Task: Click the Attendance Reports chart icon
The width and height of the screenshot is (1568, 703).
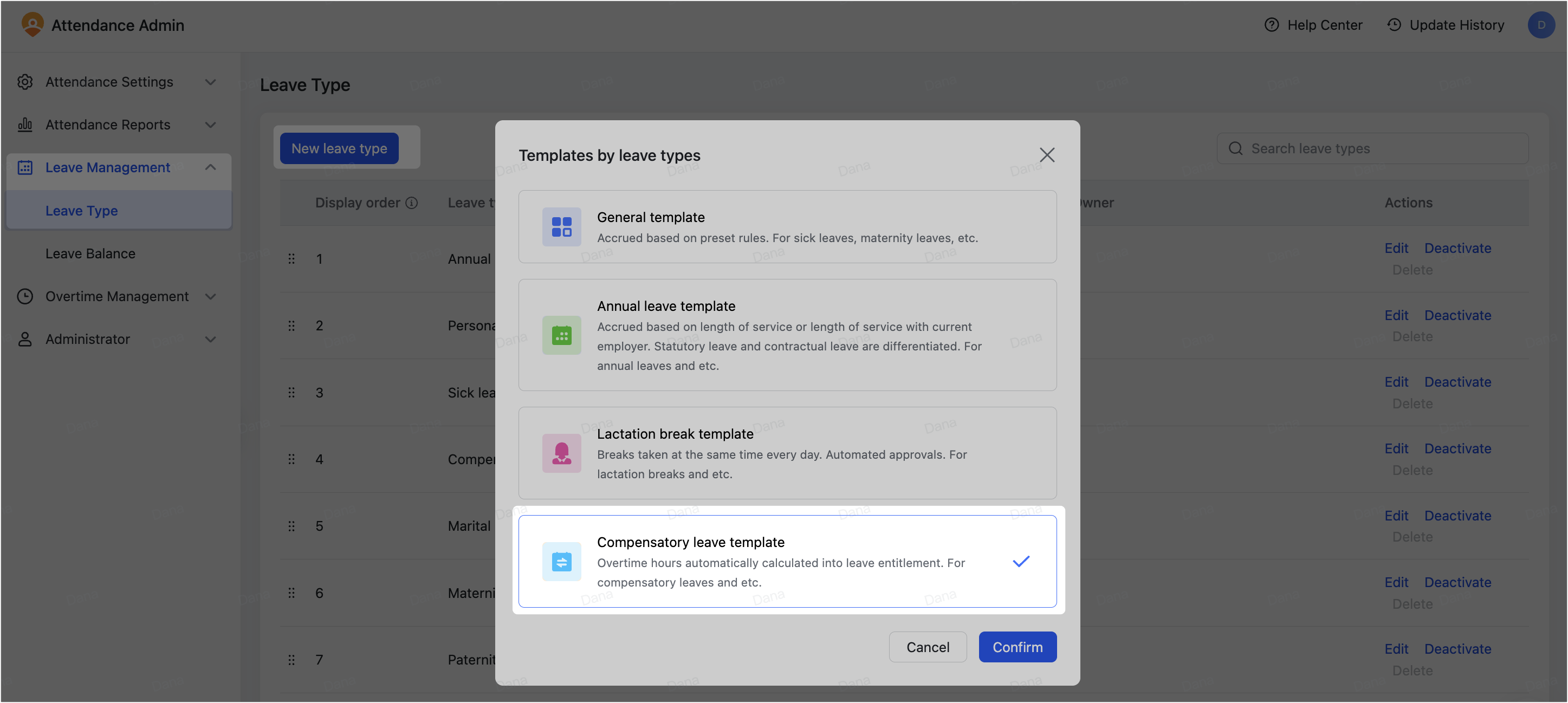Action: tap(25, 125)
